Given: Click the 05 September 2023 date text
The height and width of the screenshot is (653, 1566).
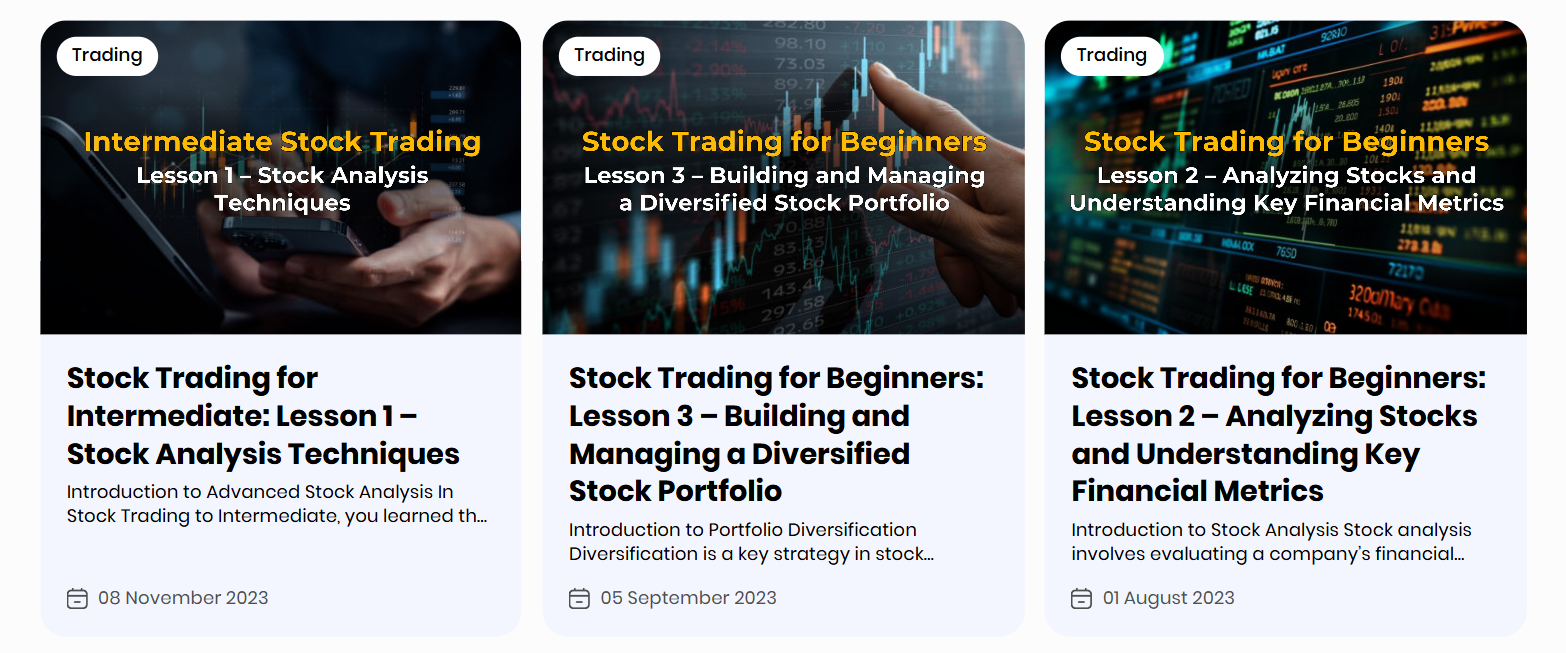Looking at the screenshot, I should [x=688, y=598].
